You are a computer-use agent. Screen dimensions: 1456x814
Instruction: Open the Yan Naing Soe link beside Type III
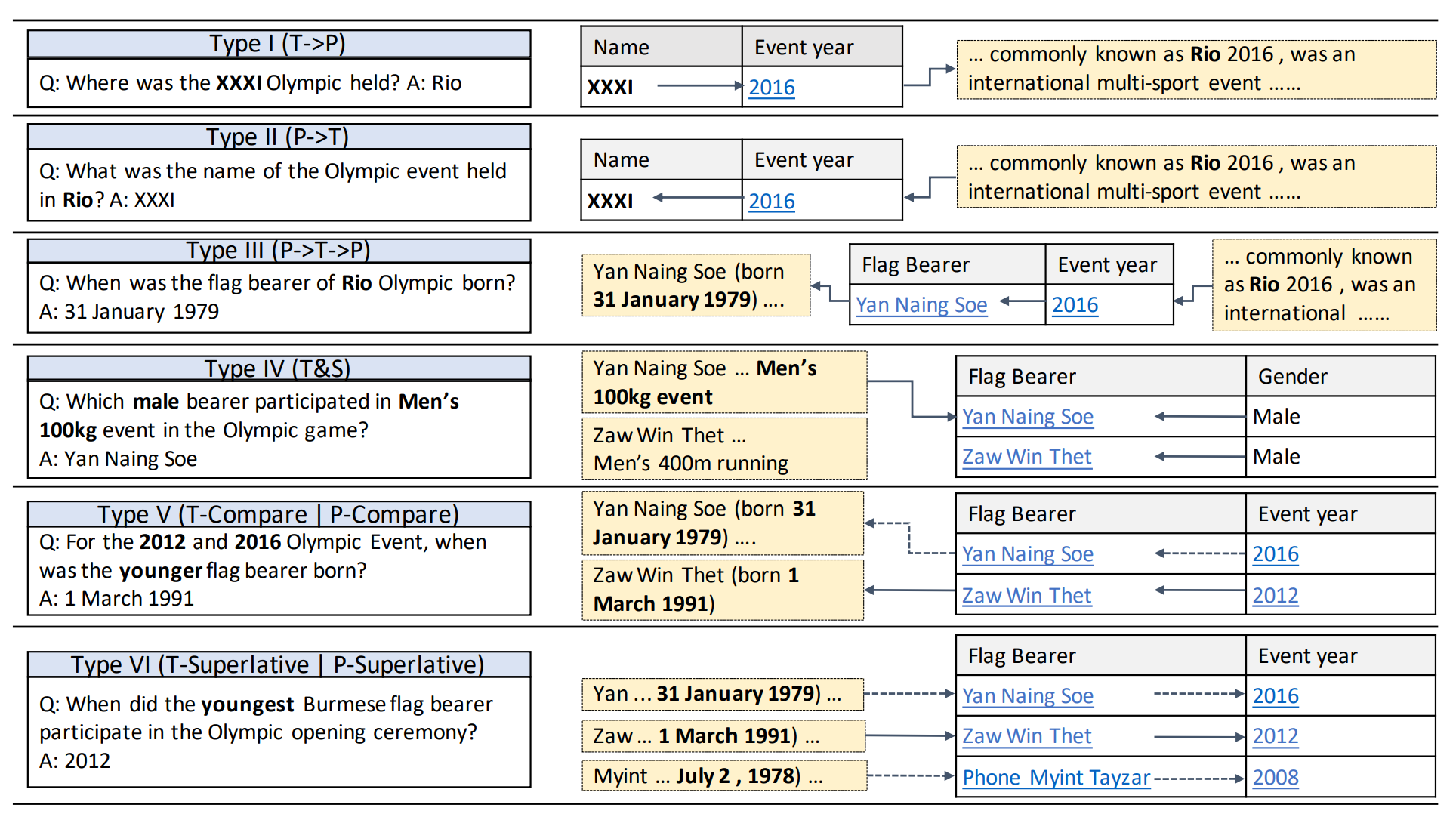(921, 305)
